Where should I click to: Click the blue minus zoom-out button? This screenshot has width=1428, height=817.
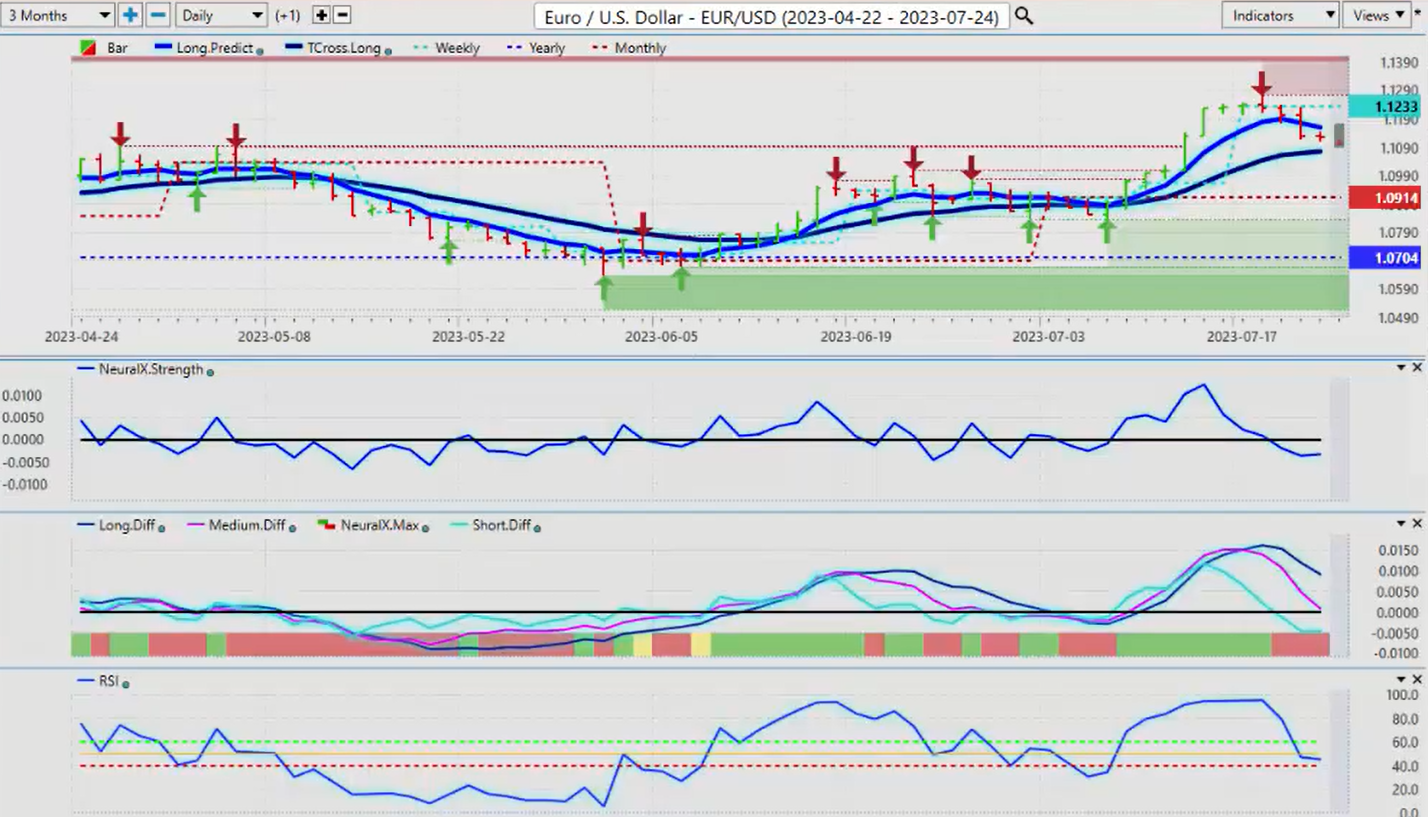pos(158,15)
